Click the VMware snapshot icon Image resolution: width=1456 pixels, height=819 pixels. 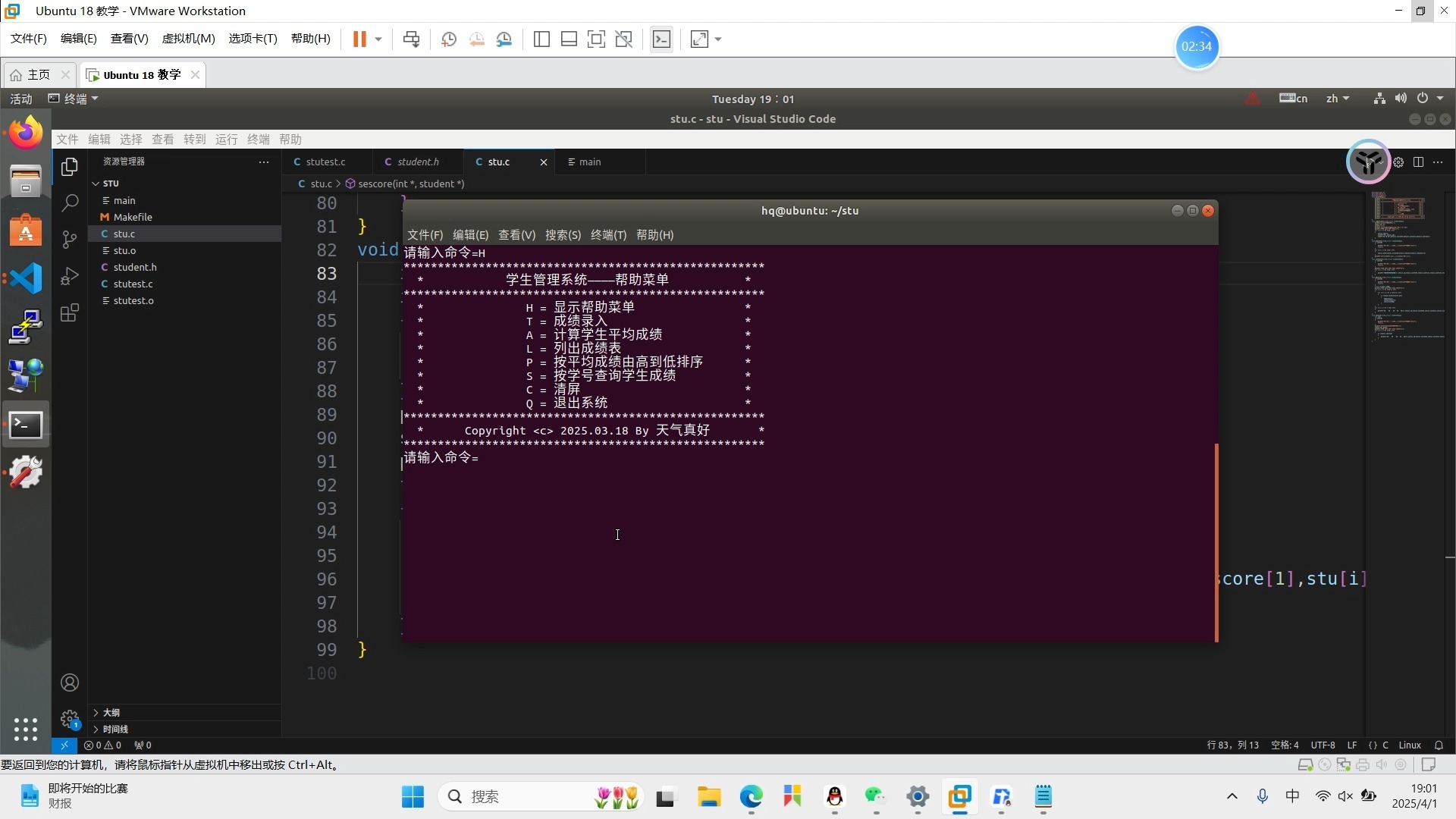(x=449, y=39)
